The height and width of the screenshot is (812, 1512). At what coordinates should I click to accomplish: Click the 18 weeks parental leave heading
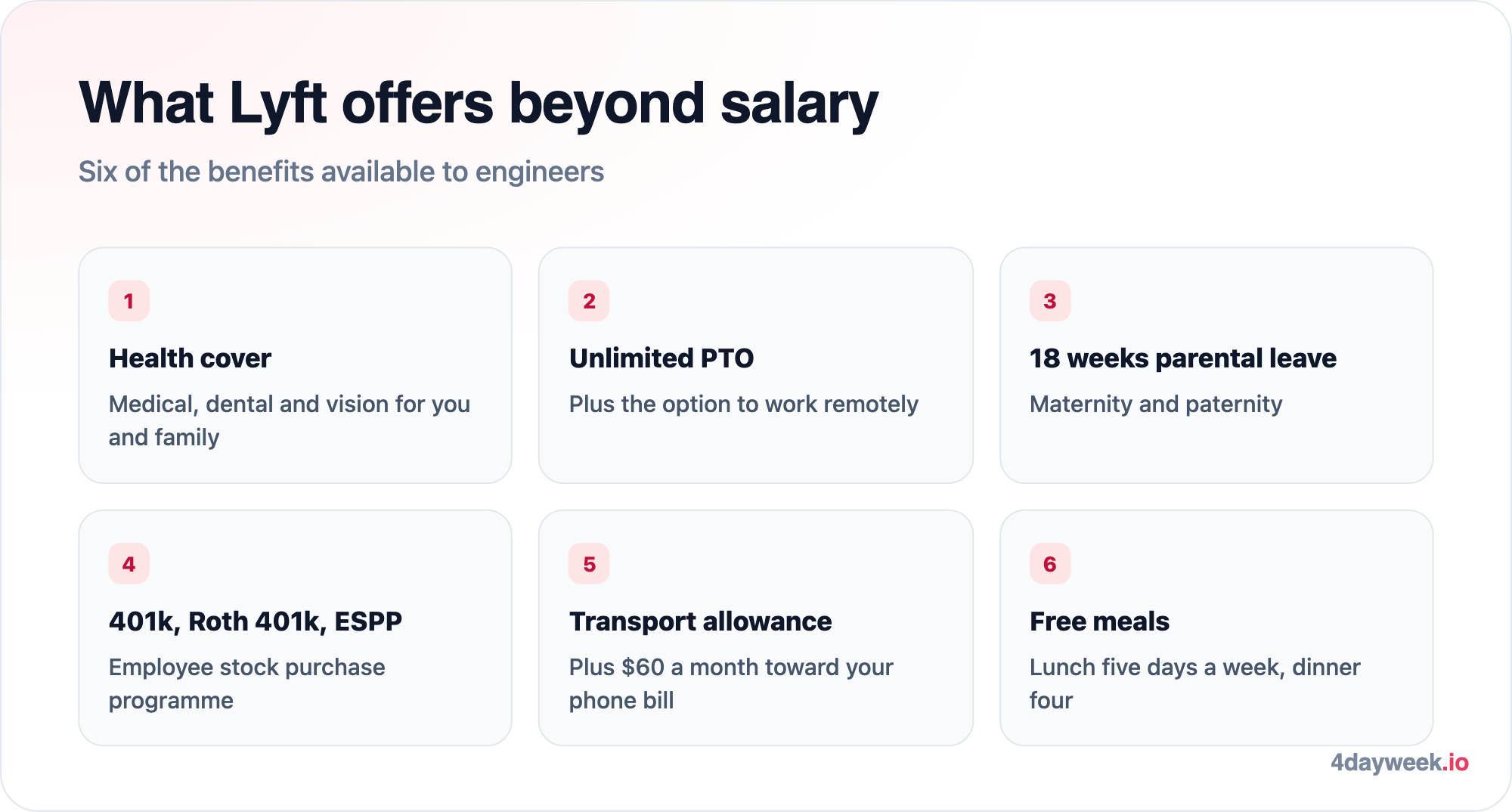point(1183,358)
